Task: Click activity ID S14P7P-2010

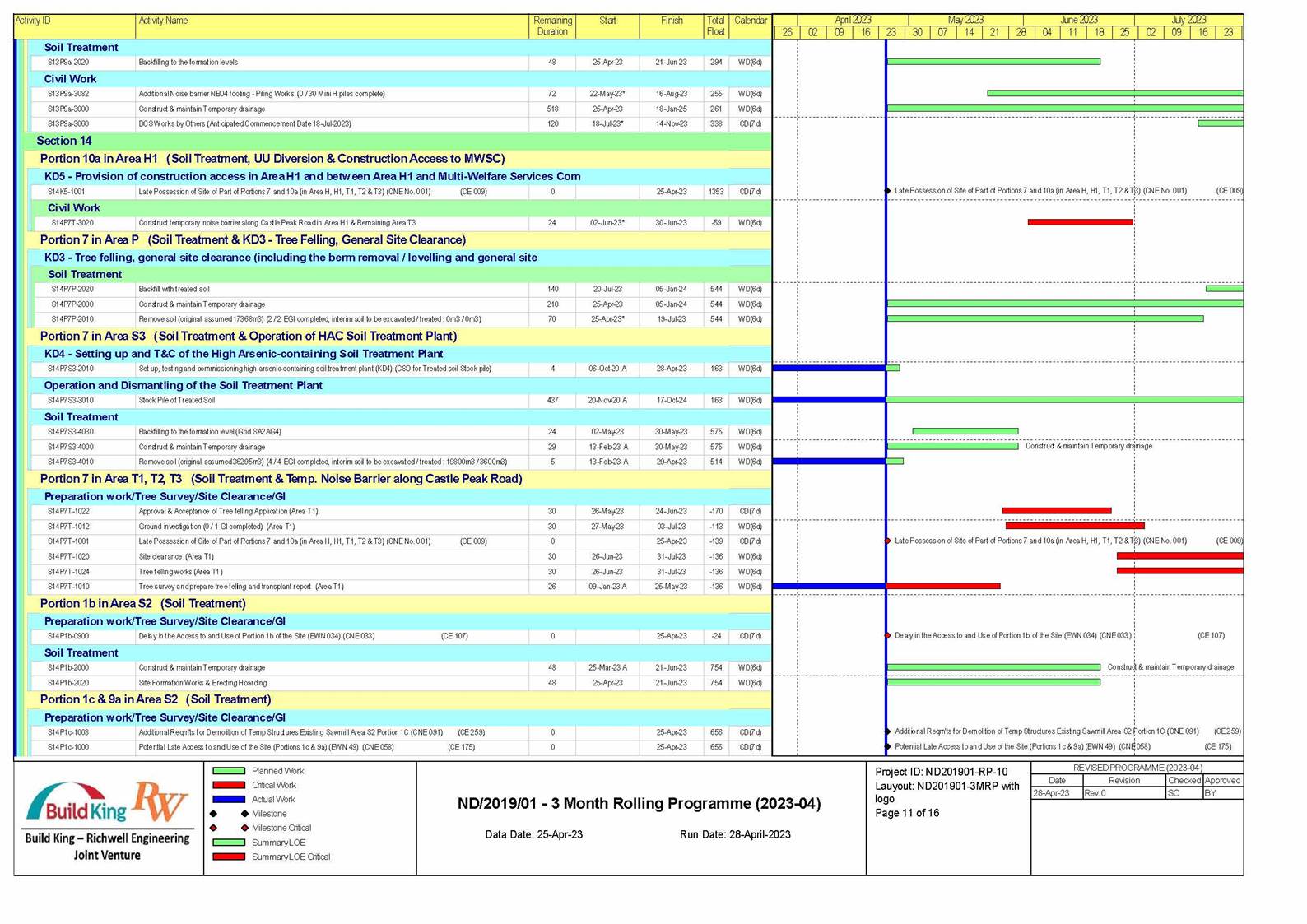Action: coord(72,319)
